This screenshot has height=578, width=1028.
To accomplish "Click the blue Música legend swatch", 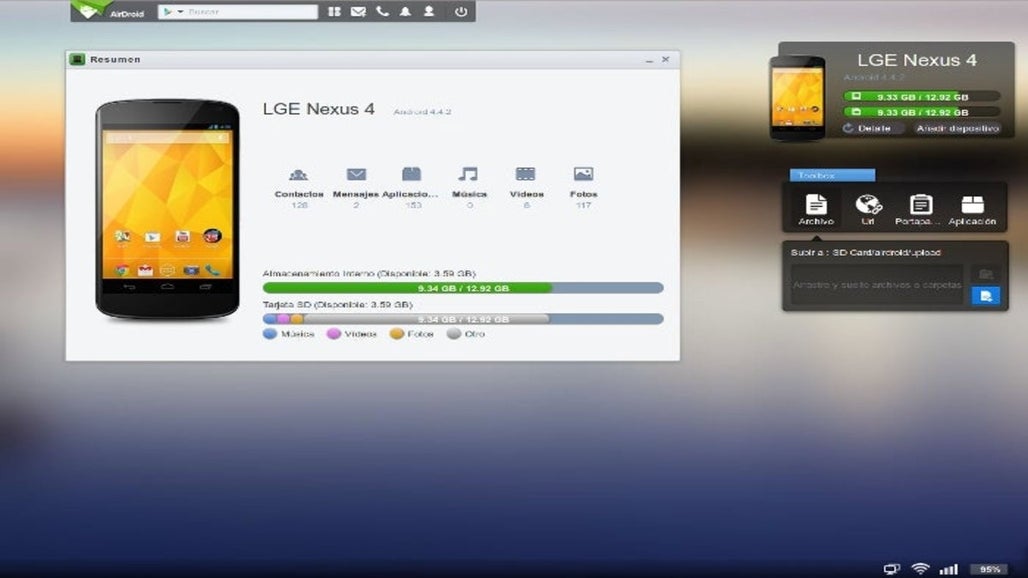I will 269,334.
